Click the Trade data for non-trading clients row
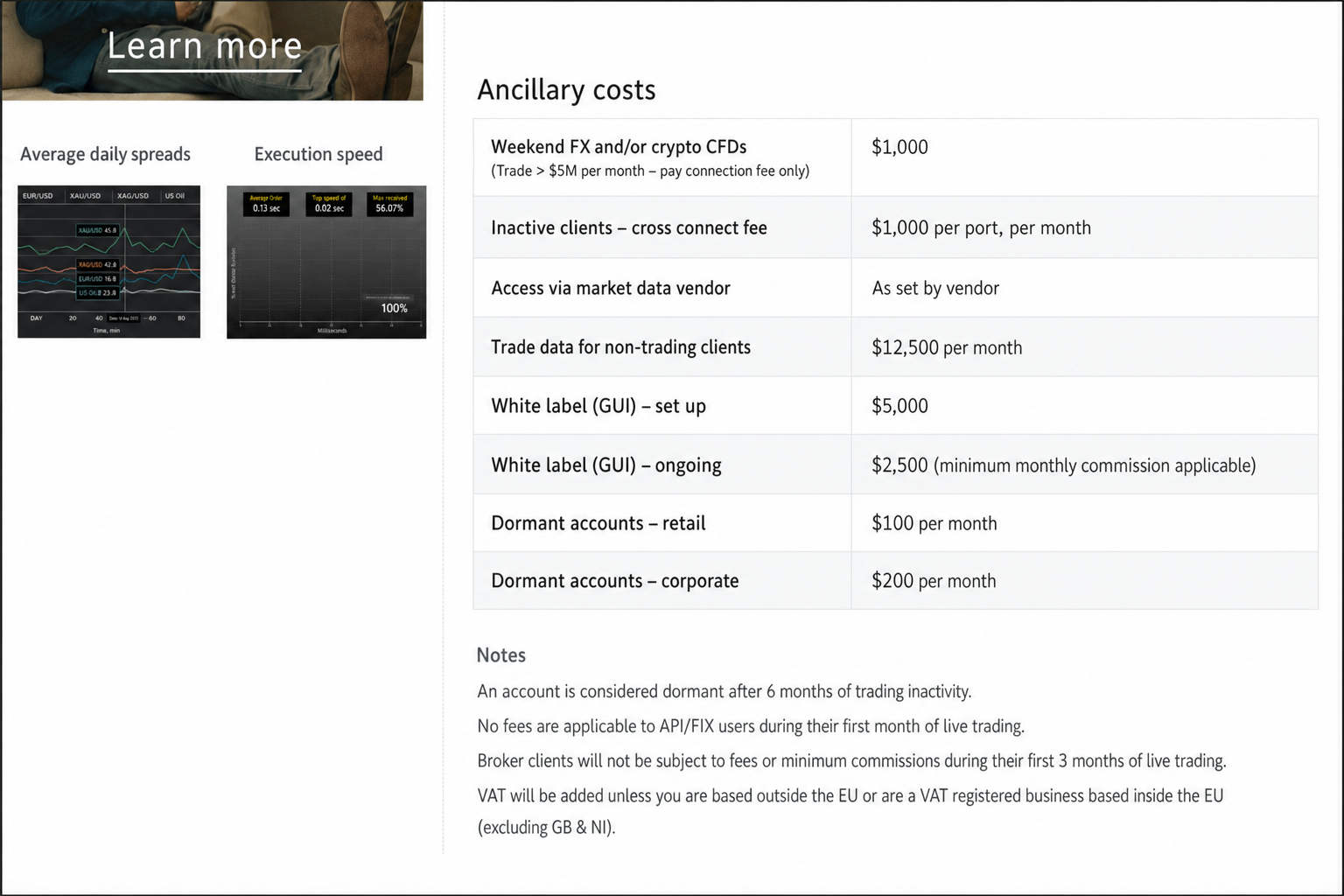 pos(895,347)
